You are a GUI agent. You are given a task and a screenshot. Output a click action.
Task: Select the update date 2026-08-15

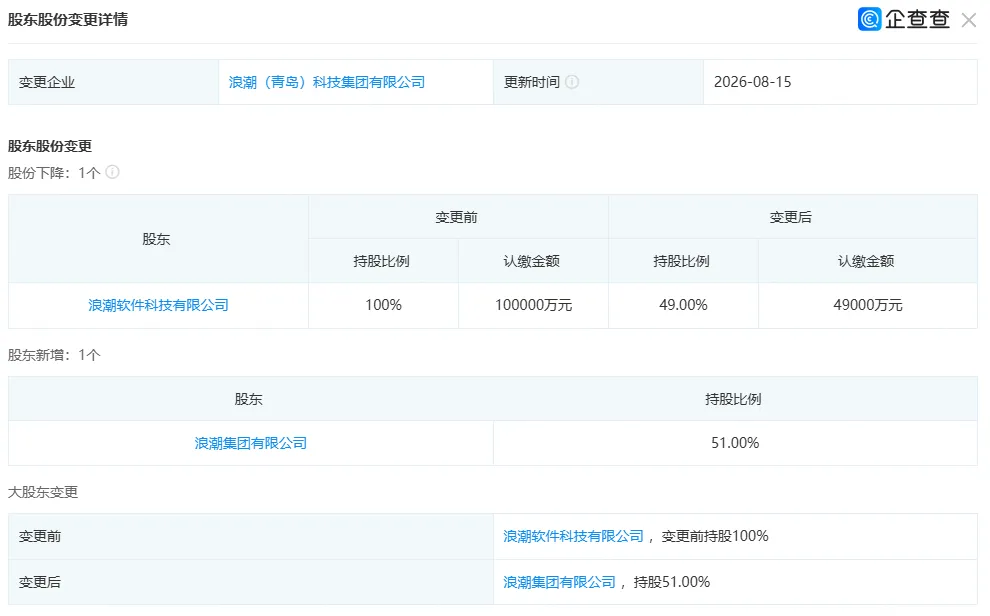point(753,82)
